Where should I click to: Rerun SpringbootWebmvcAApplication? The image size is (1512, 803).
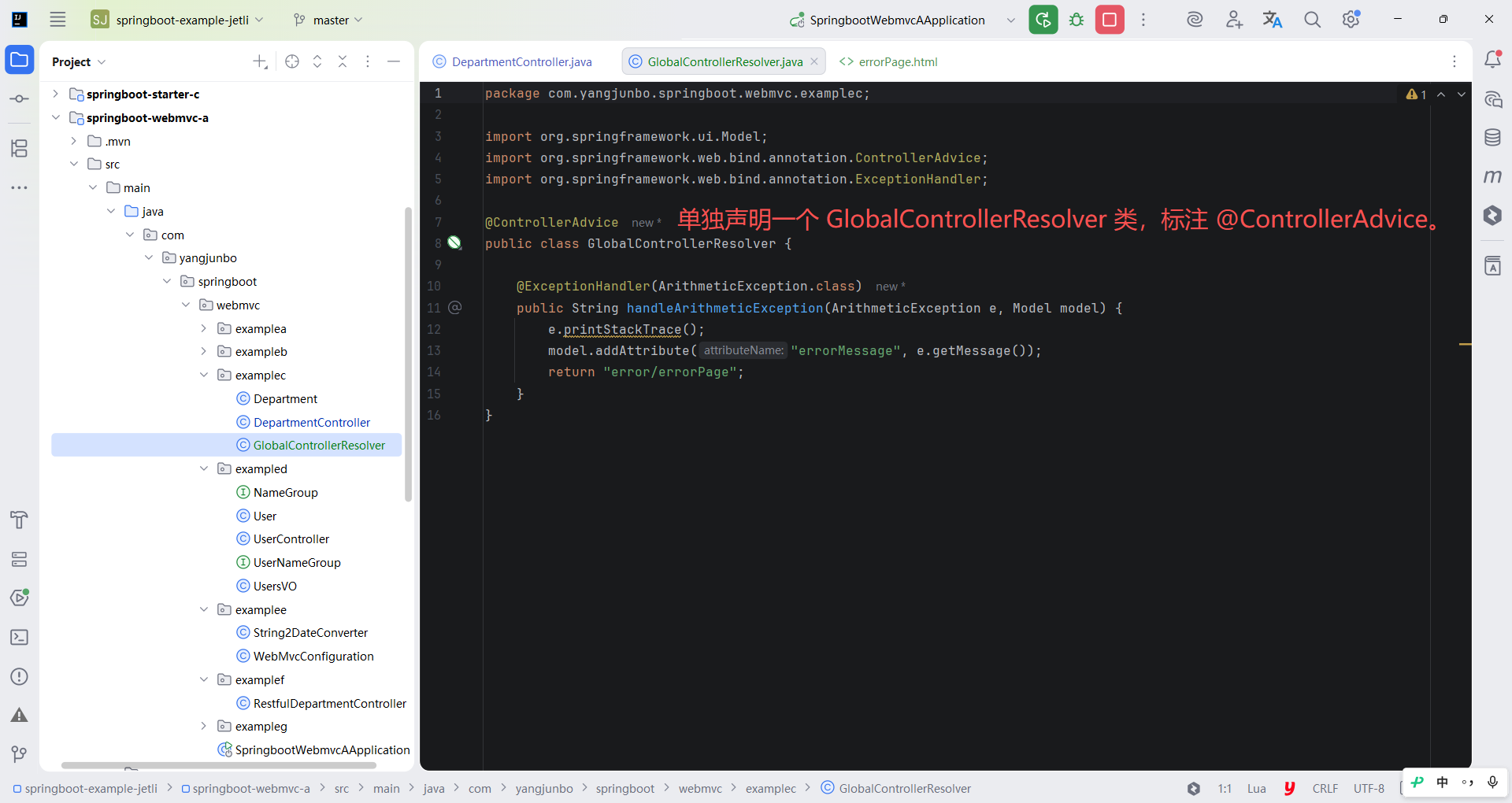click(x=1043, y=20)
